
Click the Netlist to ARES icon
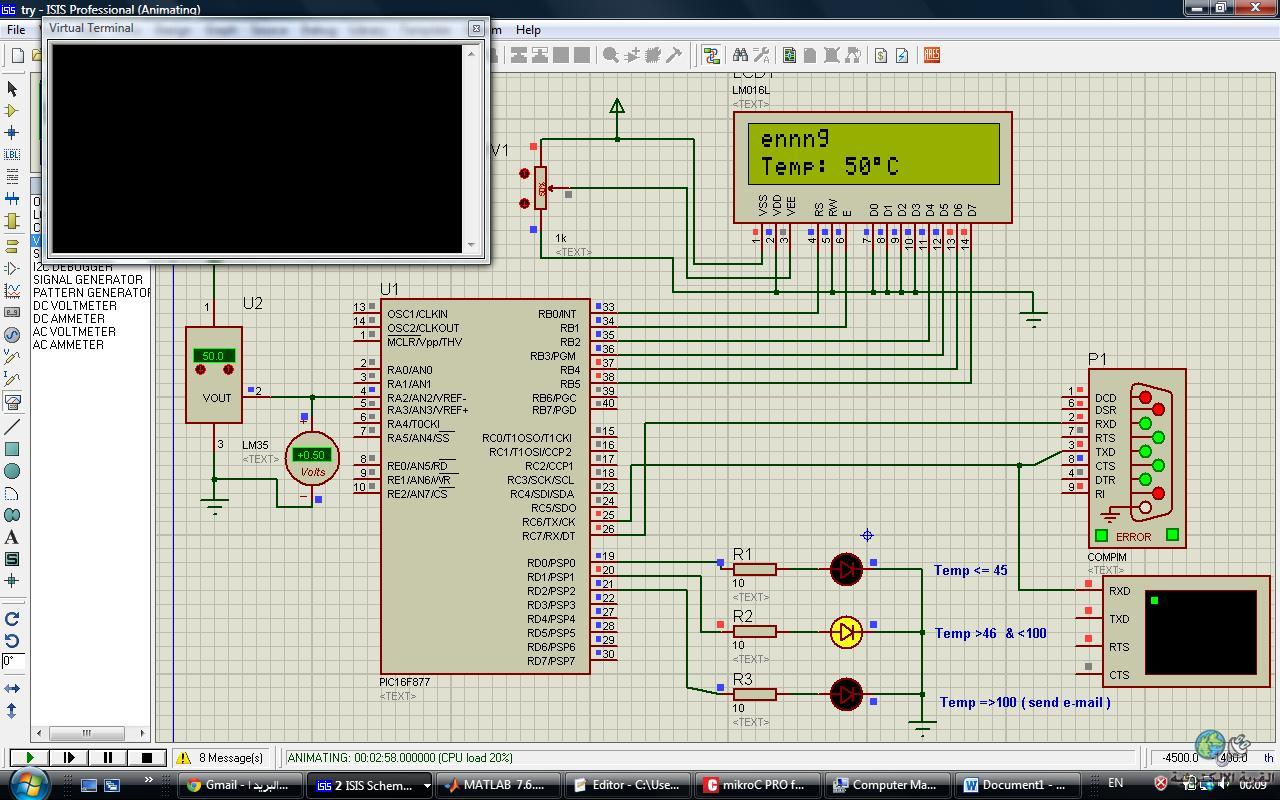[931, 55]
